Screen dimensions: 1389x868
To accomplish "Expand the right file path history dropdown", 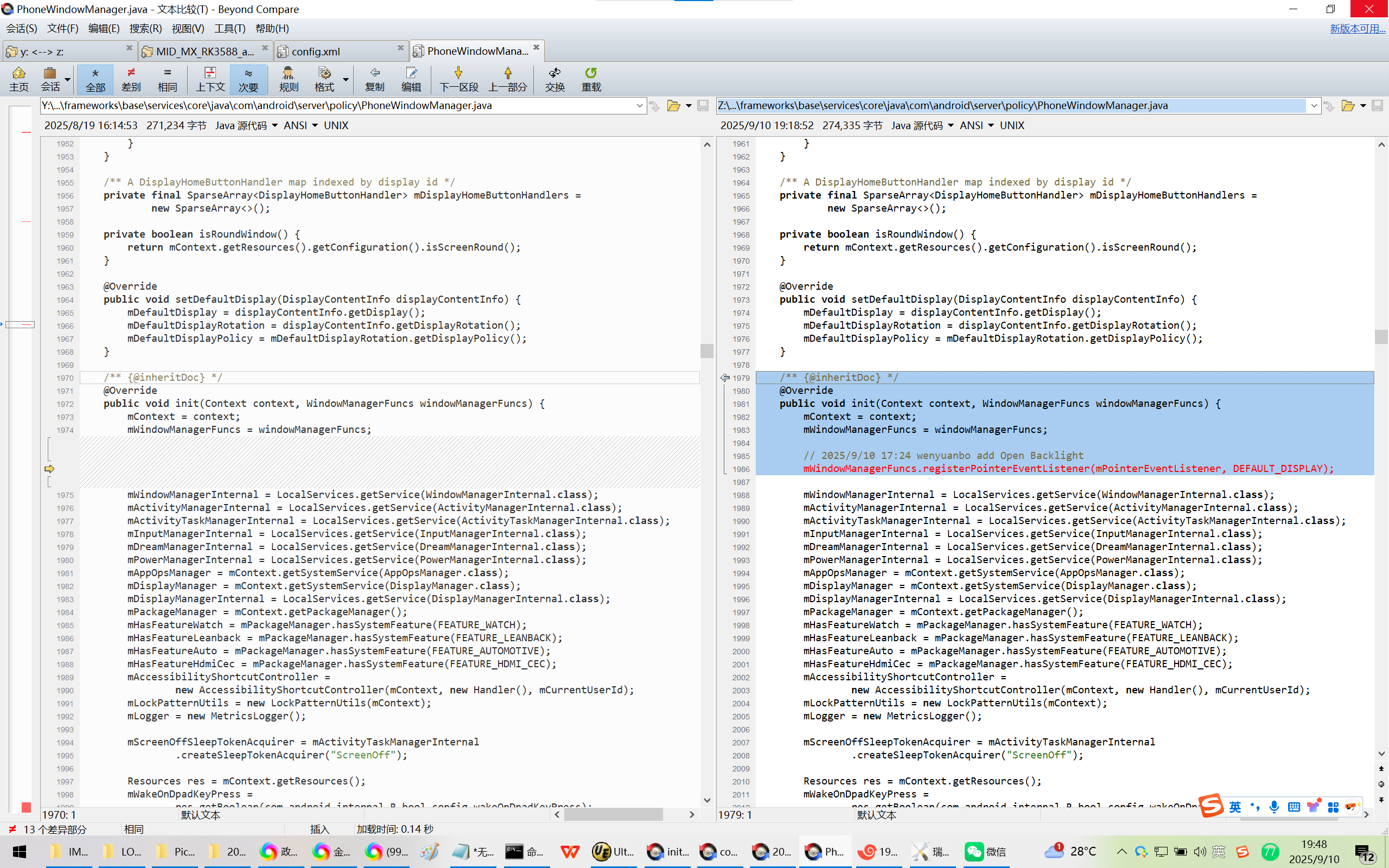I will click(1314, 106).
